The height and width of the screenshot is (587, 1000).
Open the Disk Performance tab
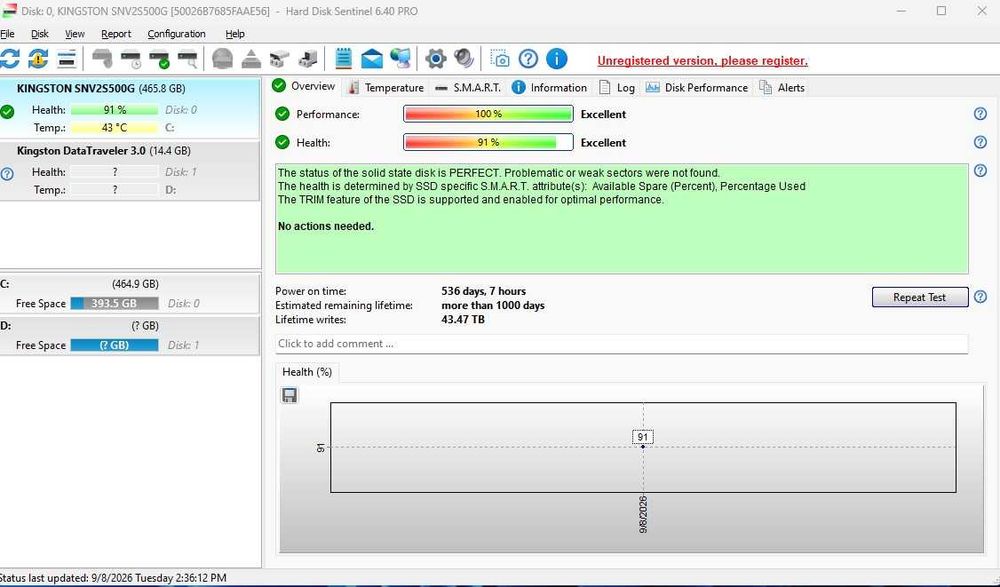point(697,87)
